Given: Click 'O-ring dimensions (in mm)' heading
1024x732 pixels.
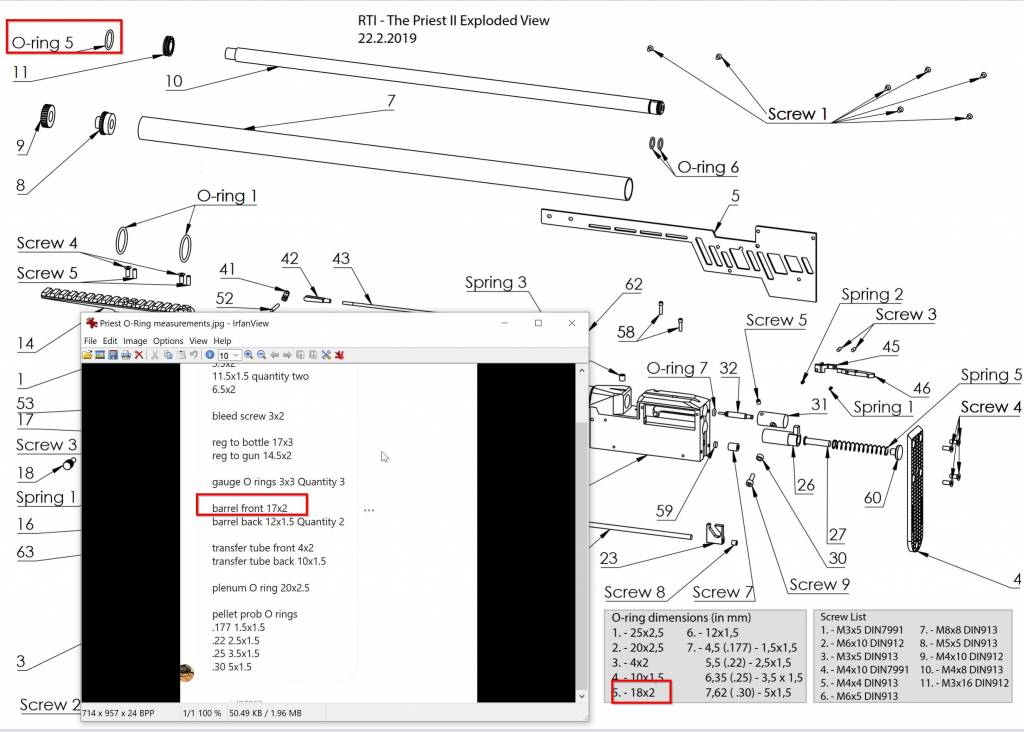Looking at the screenshot, I should click(681, 617).
